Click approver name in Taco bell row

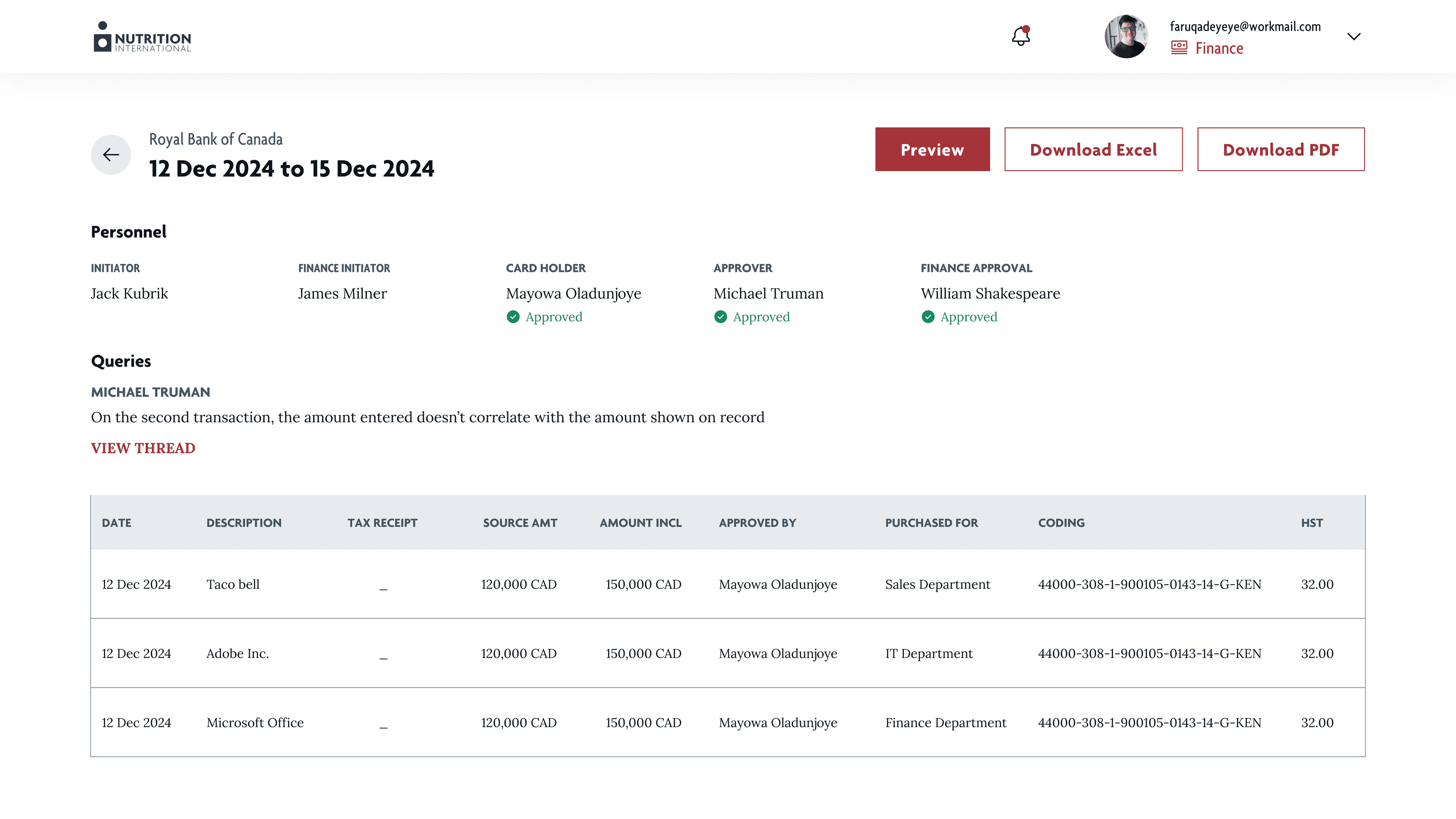778,584
